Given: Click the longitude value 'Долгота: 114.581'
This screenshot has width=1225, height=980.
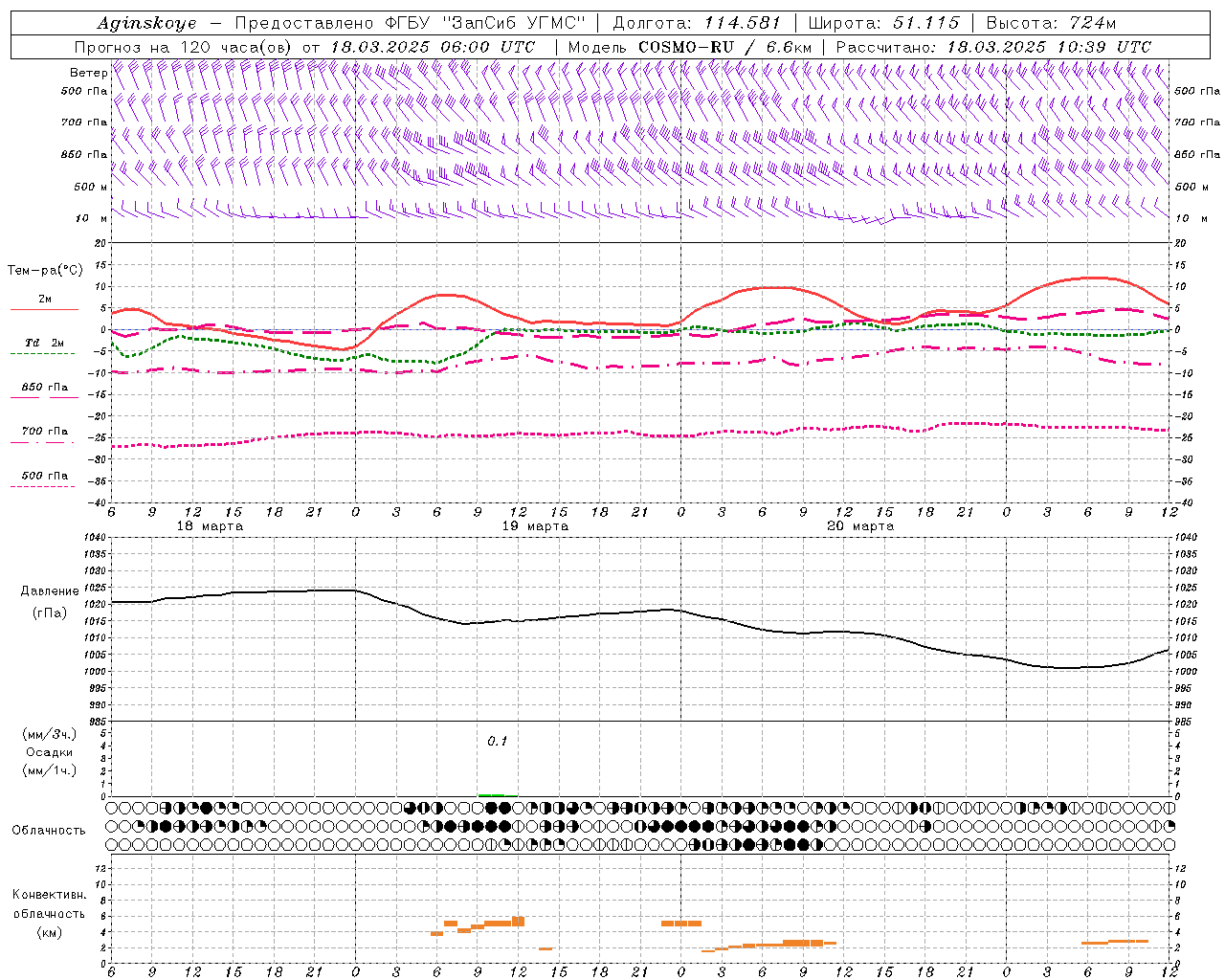Looking at the screenshot, I should 697,23.
